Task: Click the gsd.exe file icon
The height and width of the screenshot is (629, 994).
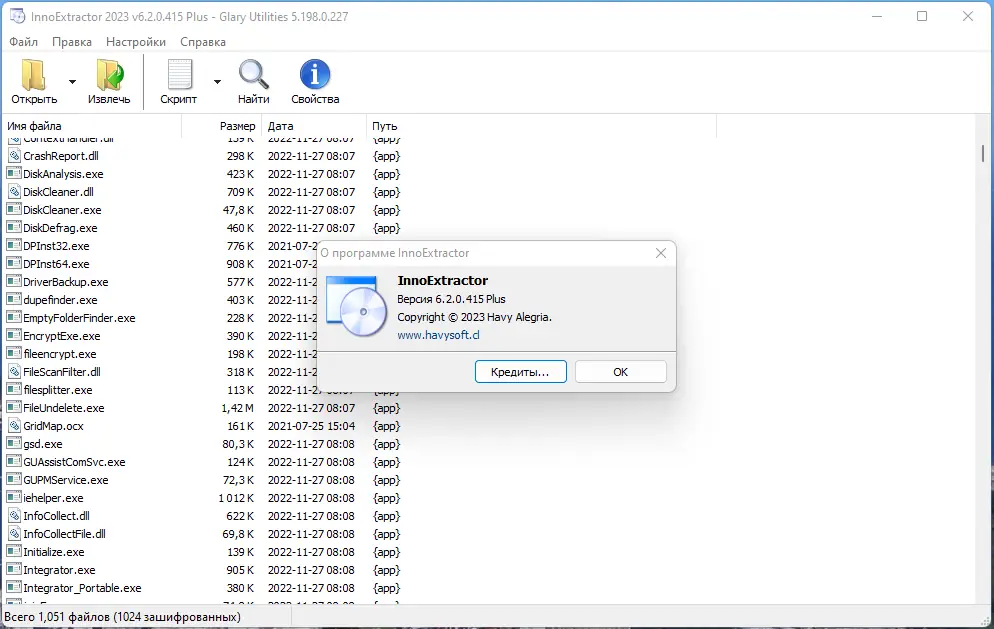Action: pos(14,443)
